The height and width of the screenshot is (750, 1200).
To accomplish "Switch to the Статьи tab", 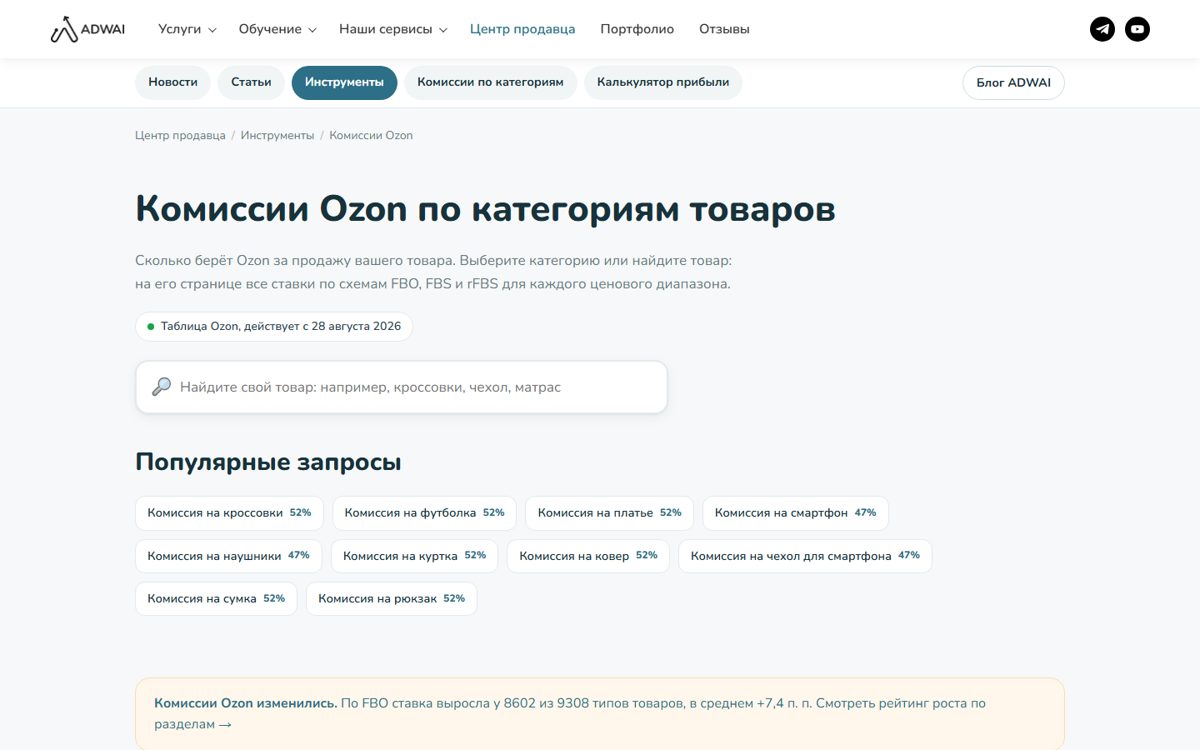I will (x=251, y=83).
